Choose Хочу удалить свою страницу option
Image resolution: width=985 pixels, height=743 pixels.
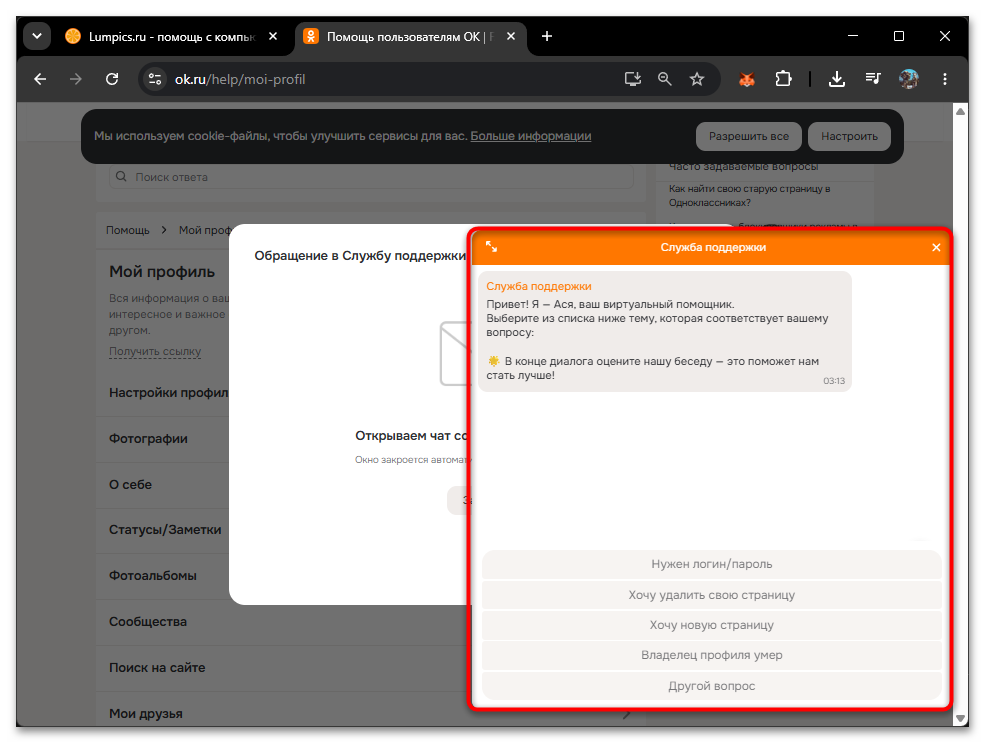pyautogui.click(x=711, y=595)
